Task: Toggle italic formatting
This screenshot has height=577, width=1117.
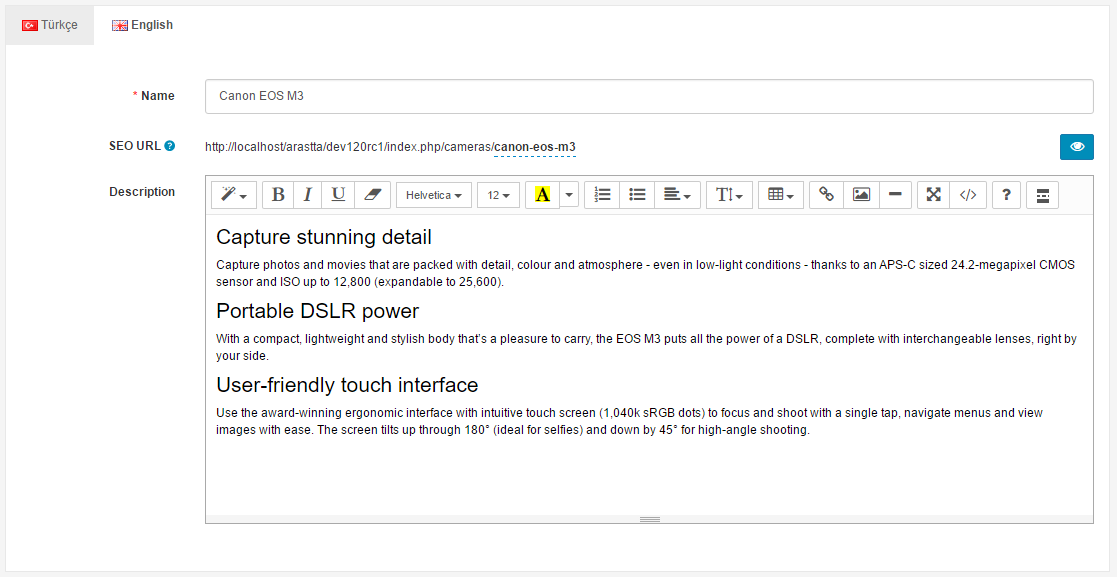Action: point(308,195)
